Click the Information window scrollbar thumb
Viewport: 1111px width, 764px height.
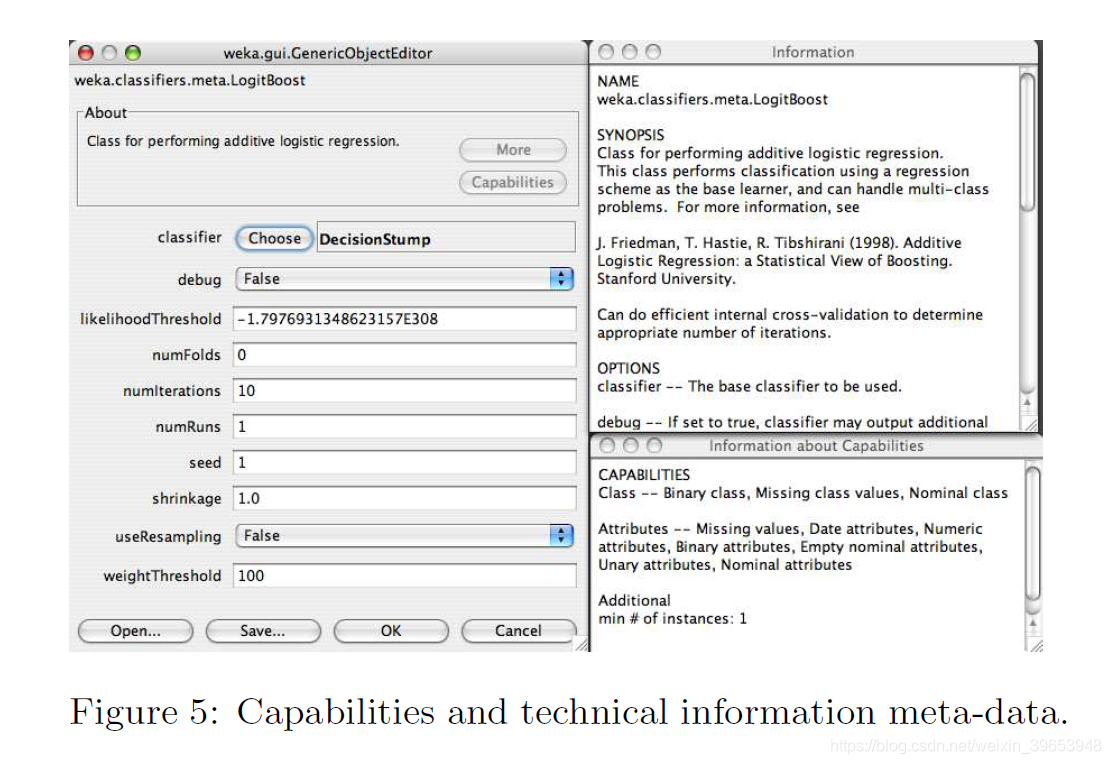click(1027, 142)
